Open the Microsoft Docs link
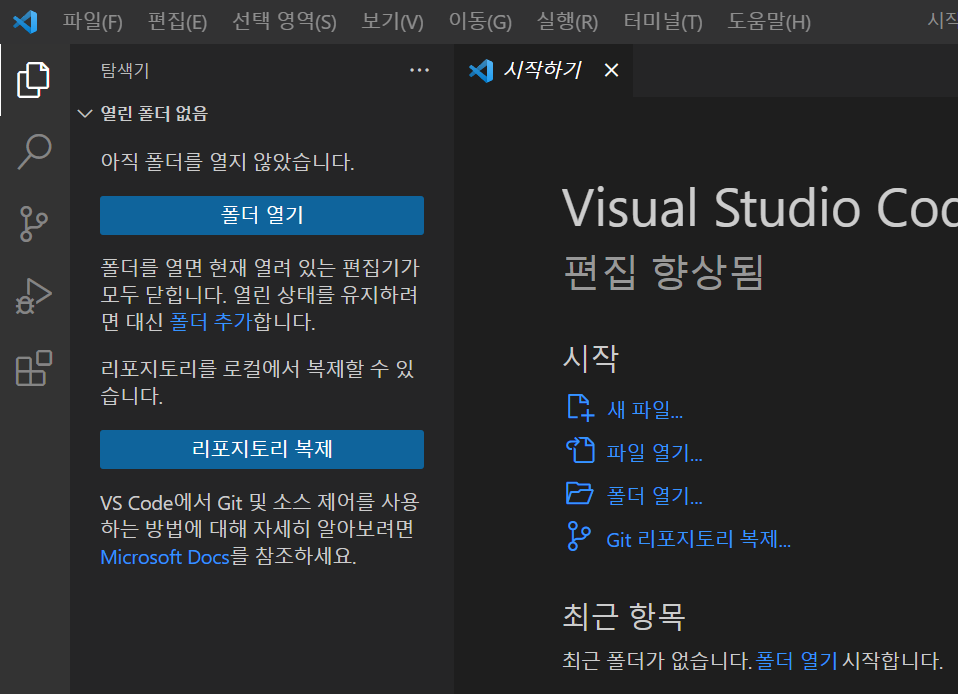 (165, 557)
